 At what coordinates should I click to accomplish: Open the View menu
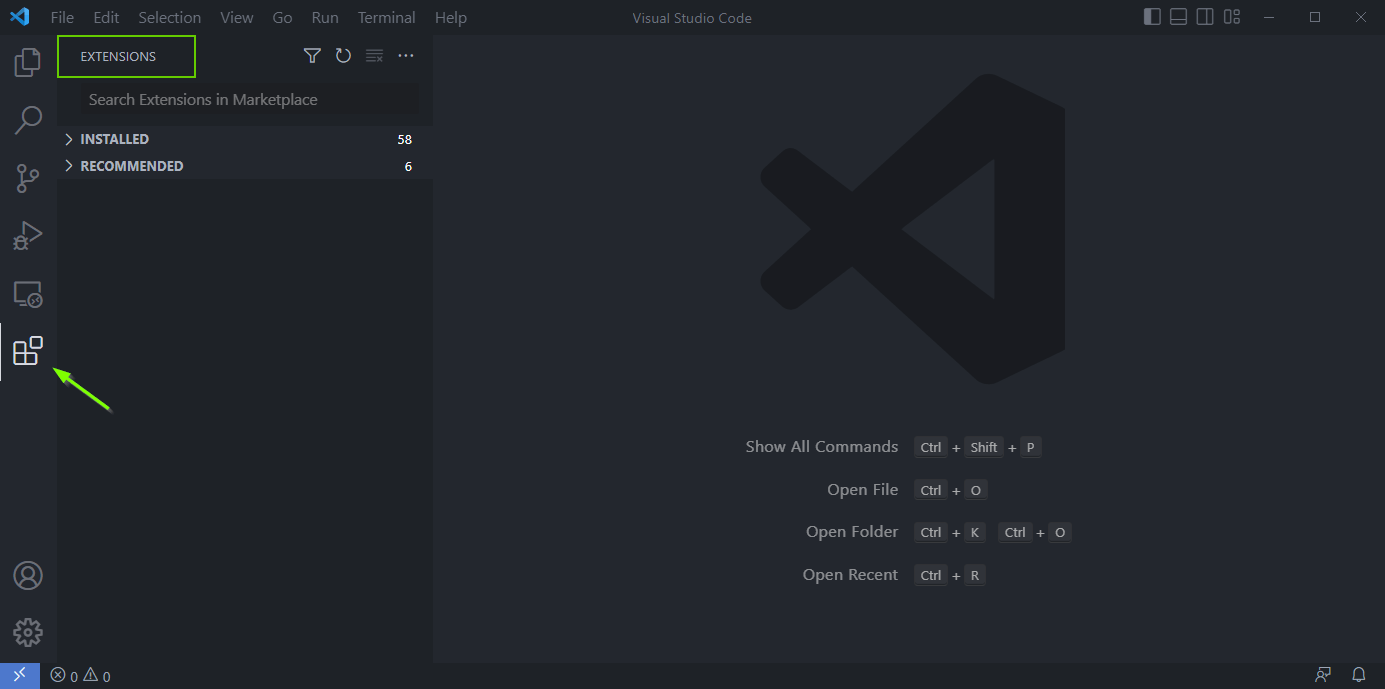click(237, 18)
